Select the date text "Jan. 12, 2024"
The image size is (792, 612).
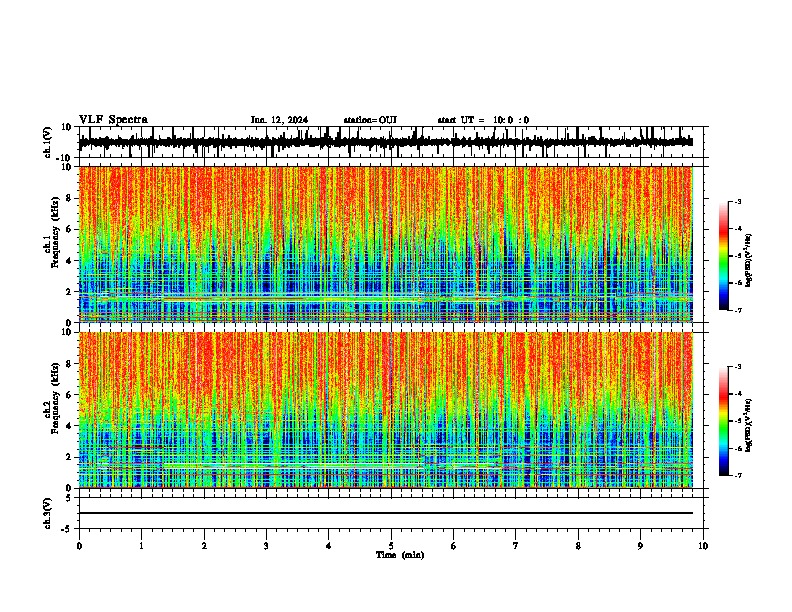click(279, 120)
